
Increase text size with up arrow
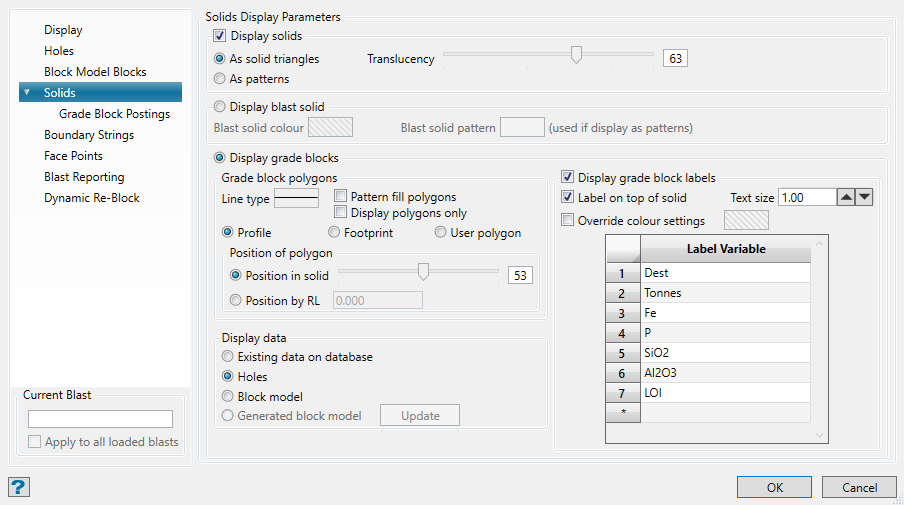846,198
